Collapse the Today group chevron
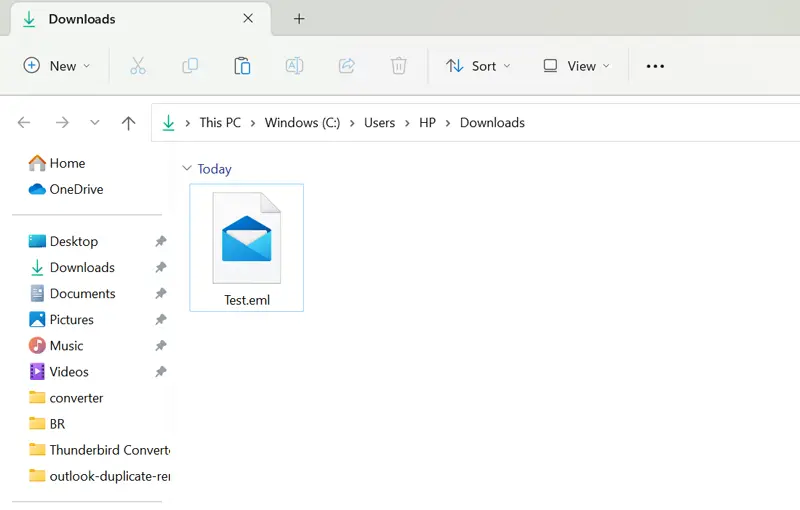This screenshot has width=800, height=510. [x=187, y=169]
